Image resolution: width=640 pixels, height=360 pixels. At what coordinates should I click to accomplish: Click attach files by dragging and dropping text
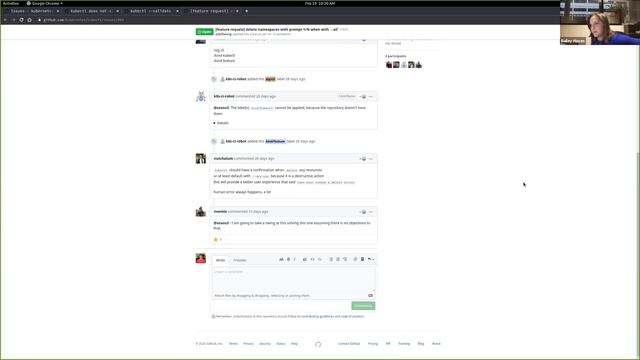pyautogui.click(x=262, y=296)
